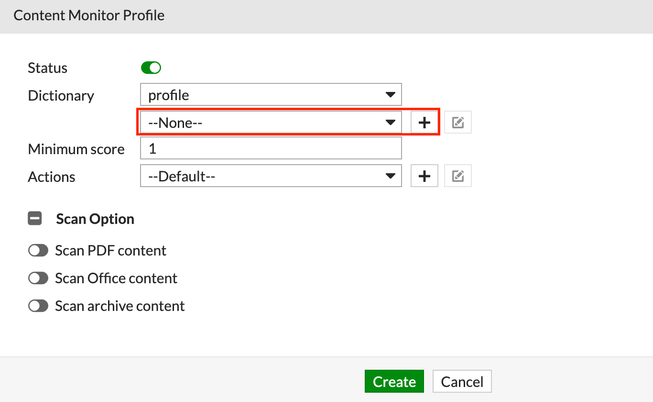Click the edit icon beside the --None-- dropdown
This screenshot has width=653, height=402.
tap(458, 122)
